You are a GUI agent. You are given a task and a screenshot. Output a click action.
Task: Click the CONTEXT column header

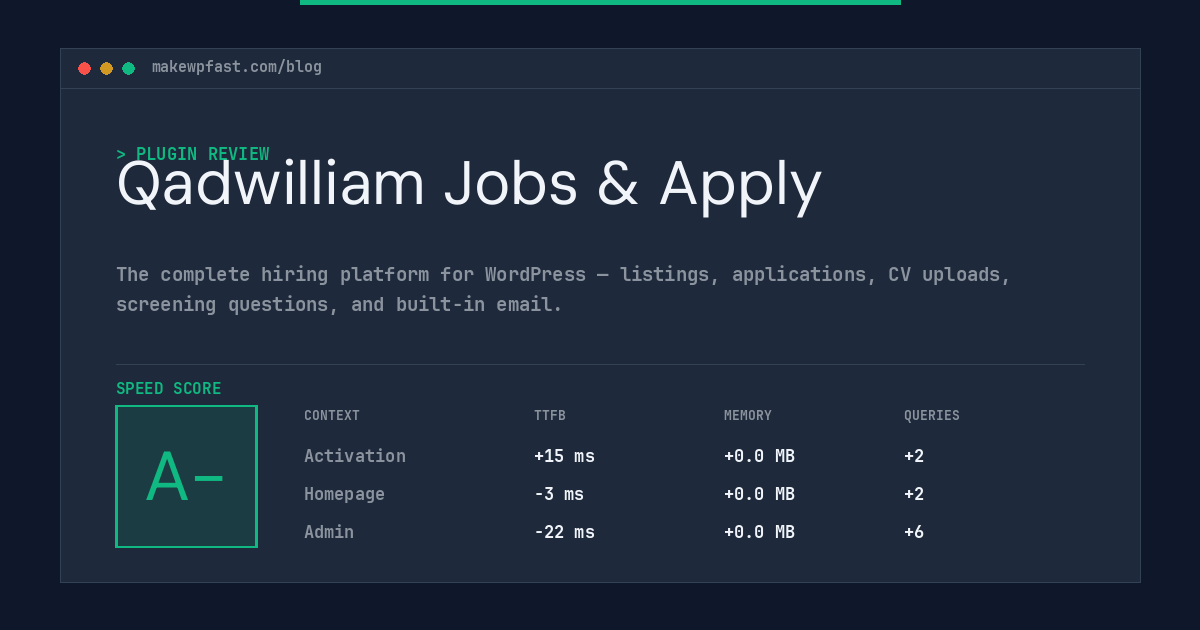(x=332, y=416)
